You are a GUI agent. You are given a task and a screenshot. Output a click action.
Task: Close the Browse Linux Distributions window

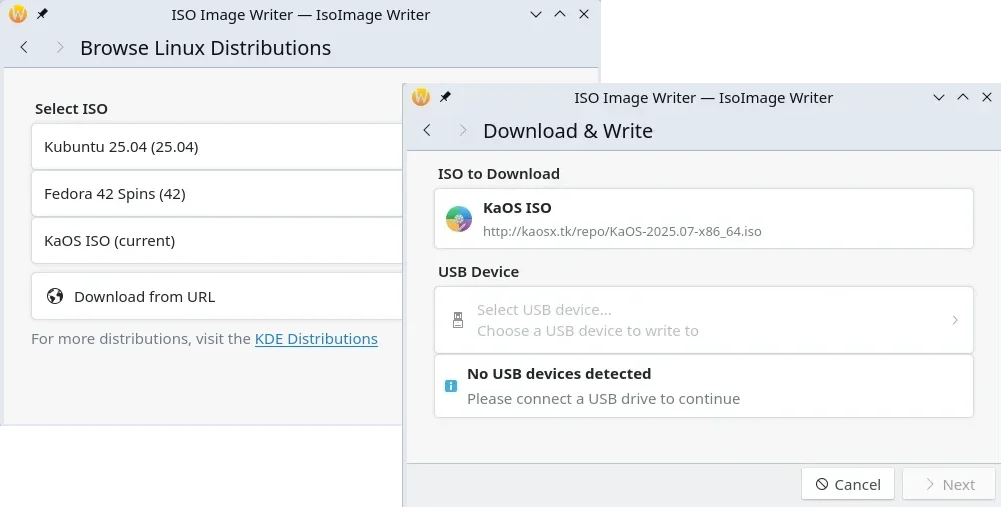[584, 14]
